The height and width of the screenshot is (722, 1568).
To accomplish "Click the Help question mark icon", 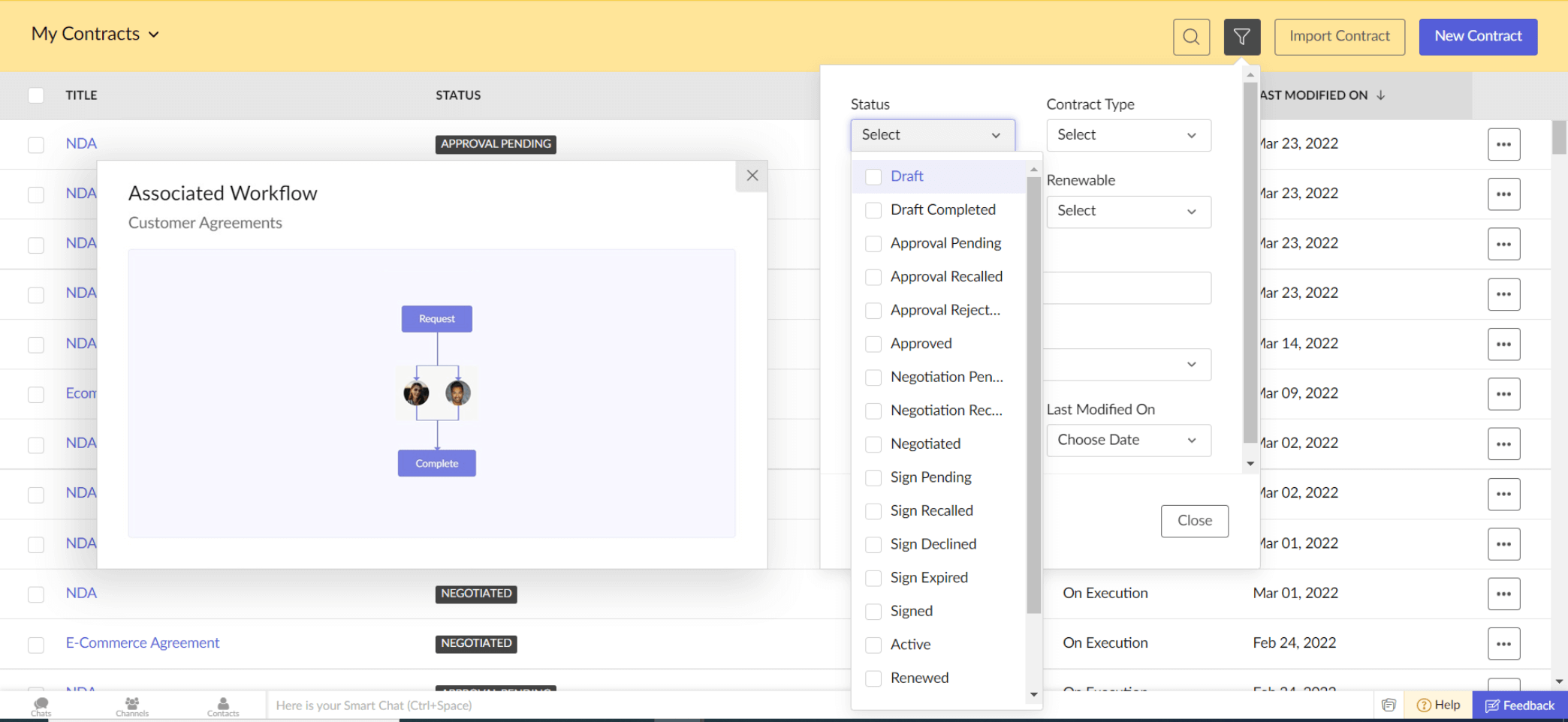I will [x=1423, y=705].
